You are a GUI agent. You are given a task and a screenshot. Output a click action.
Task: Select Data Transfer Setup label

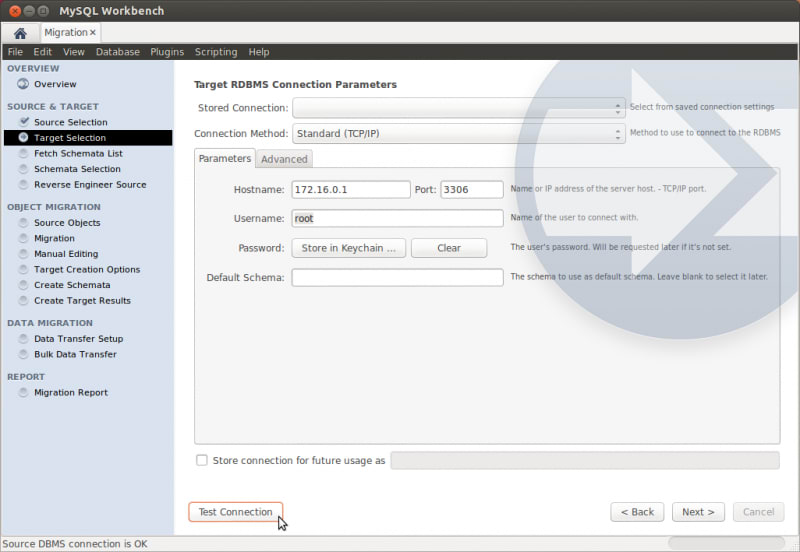pos(79,339)
